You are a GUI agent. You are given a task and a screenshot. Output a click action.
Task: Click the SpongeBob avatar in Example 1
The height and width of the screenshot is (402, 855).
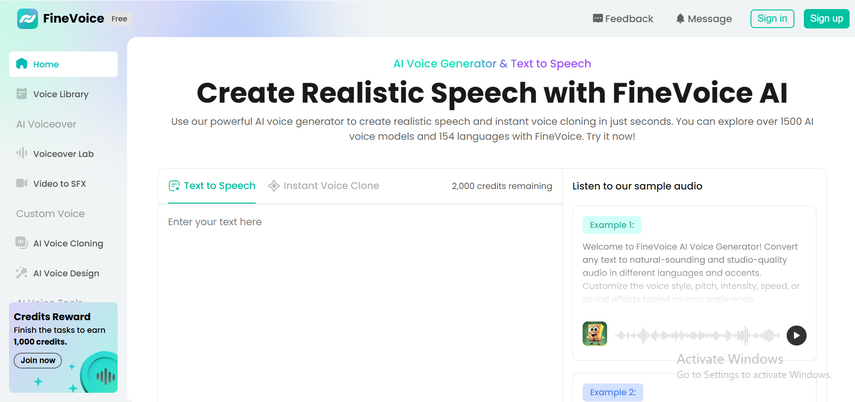[594, 334]
